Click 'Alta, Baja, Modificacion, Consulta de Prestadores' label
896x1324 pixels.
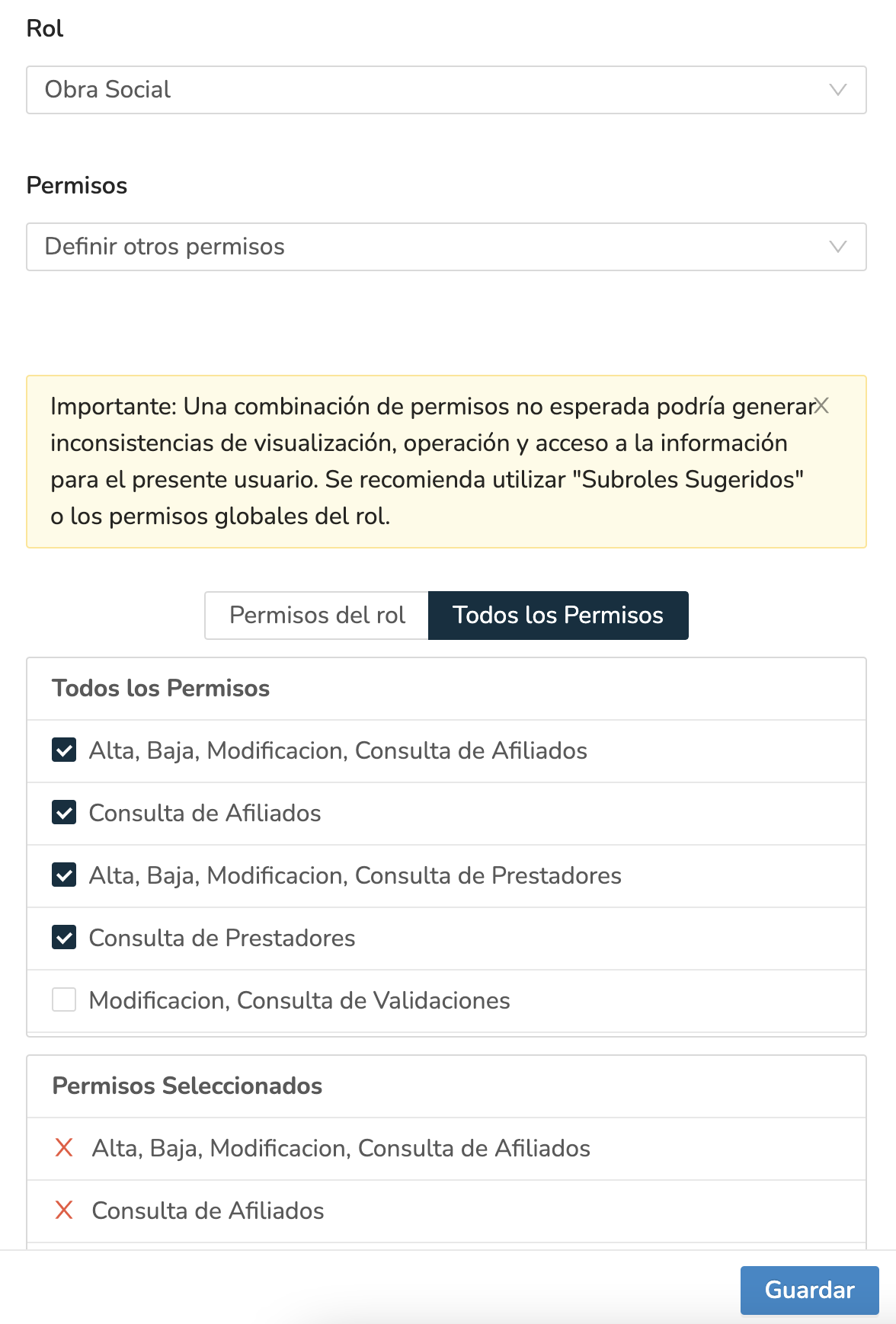[355, 875]
